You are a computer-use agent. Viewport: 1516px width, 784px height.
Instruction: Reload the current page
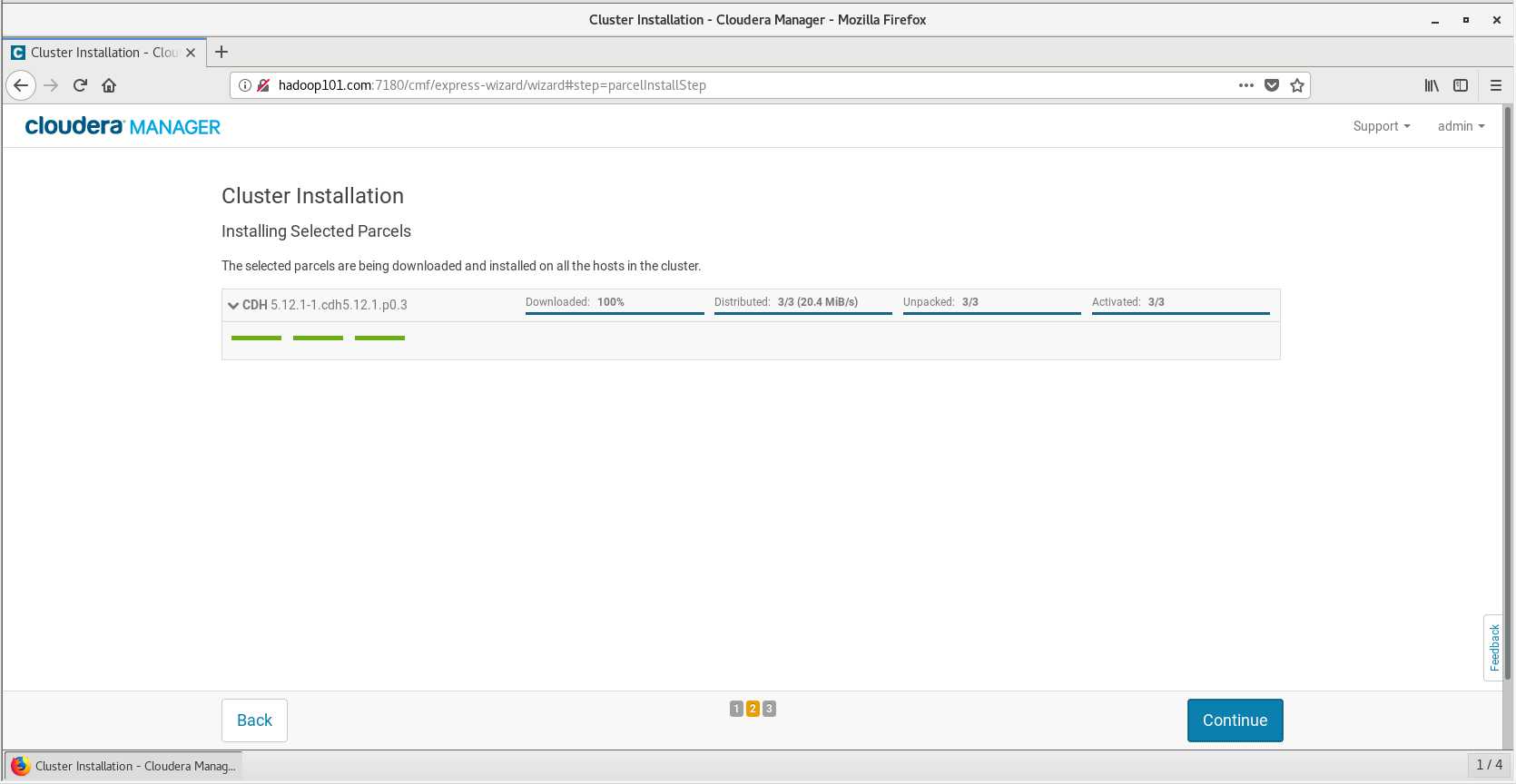point(80,85)
